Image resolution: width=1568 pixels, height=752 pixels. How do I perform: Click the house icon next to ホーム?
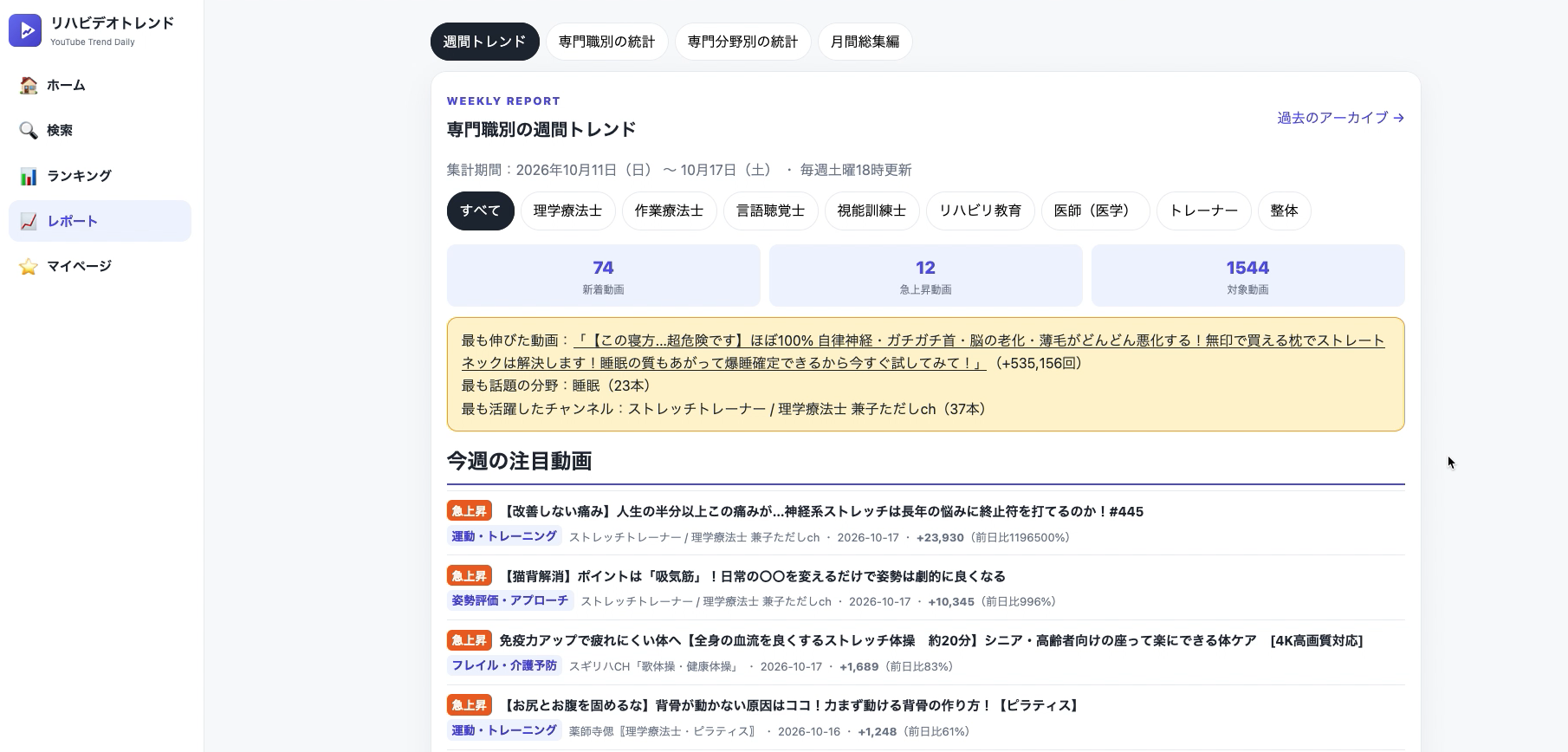pos(29,85)
